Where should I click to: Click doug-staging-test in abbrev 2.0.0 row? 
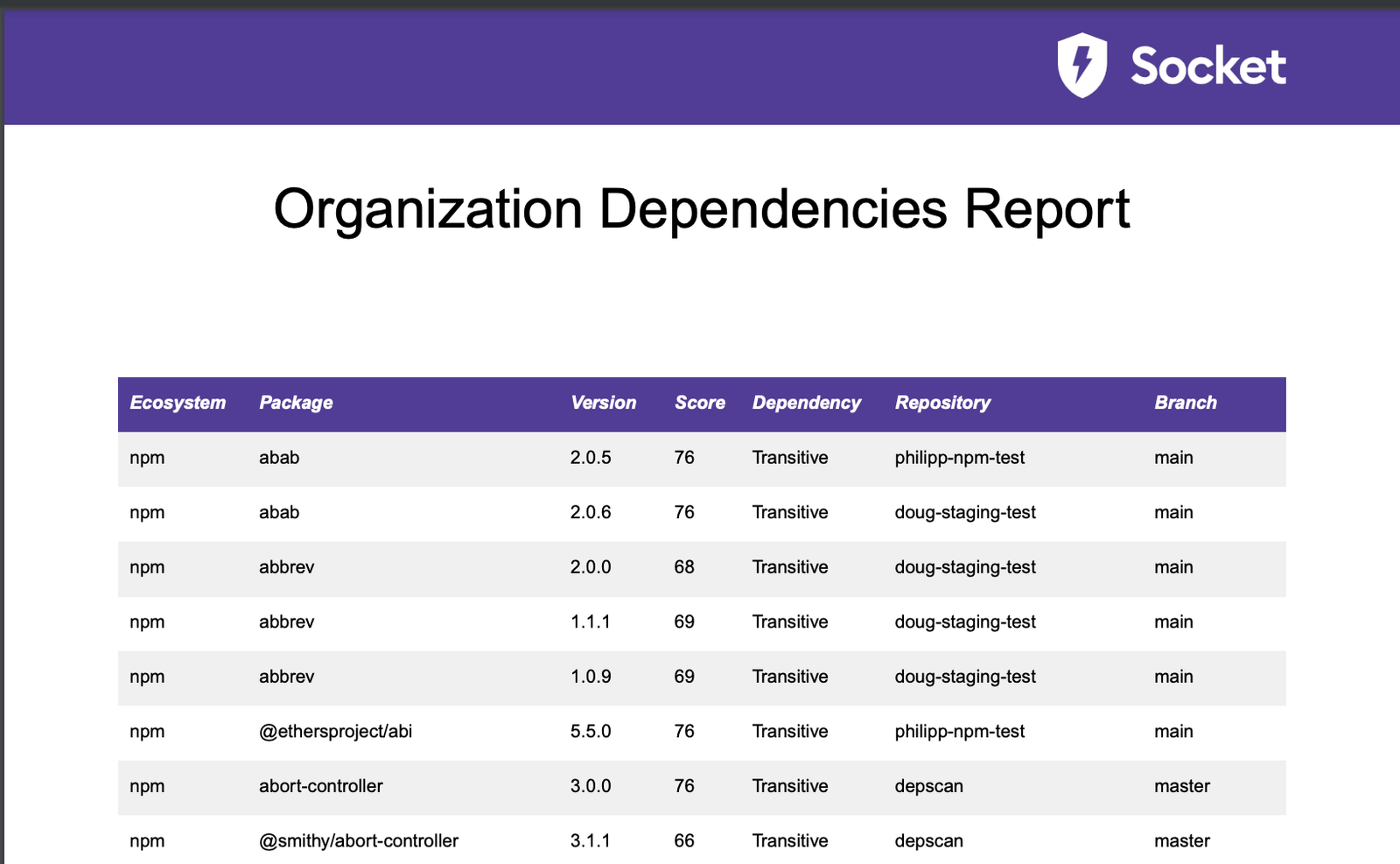tap(965, 567)
